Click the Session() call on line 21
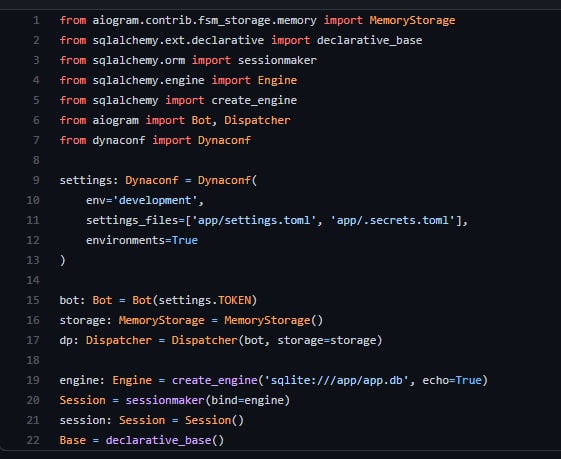This screenshot has width=561, height=459. tap(214, 420)
